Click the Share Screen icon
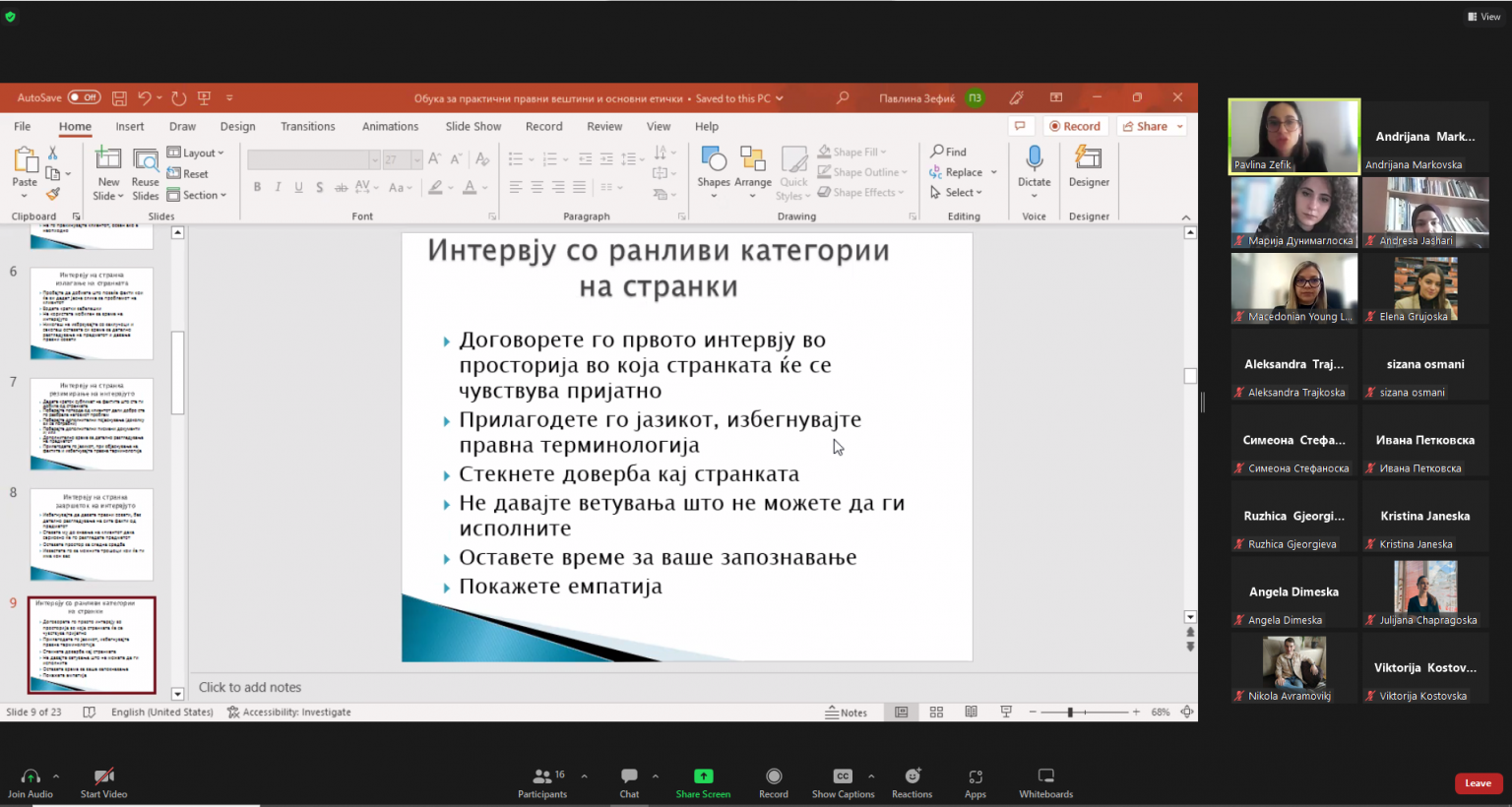 703,776
